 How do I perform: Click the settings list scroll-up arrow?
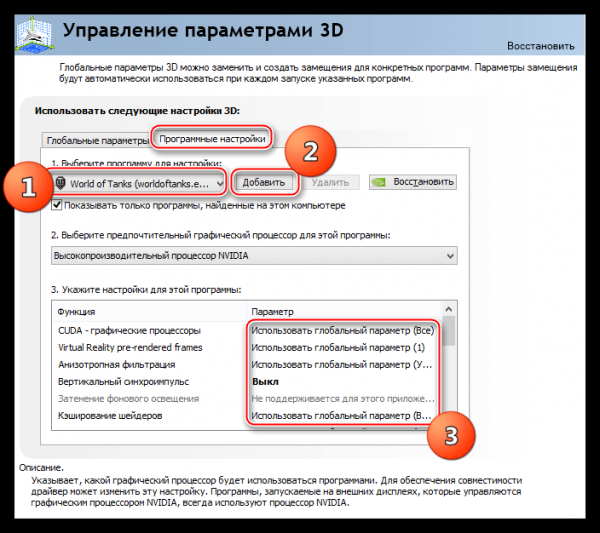click(449, 309)
